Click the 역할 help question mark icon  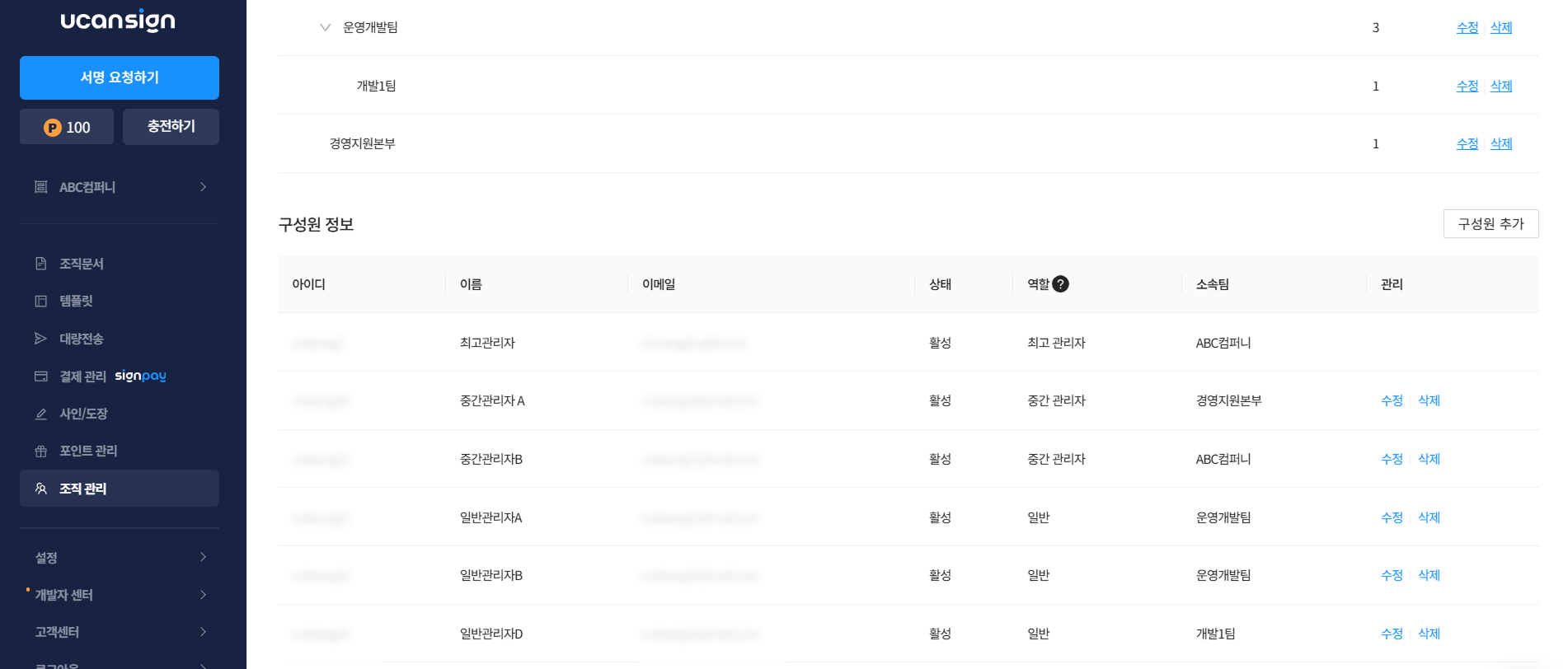coord(1061,284)
